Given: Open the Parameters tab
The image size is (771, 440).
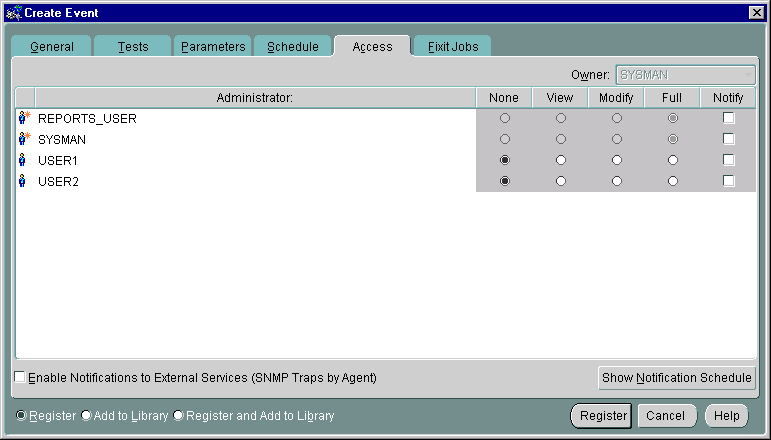Looking at the screenshot, I should pyautogui.click(x=213, y=46).
